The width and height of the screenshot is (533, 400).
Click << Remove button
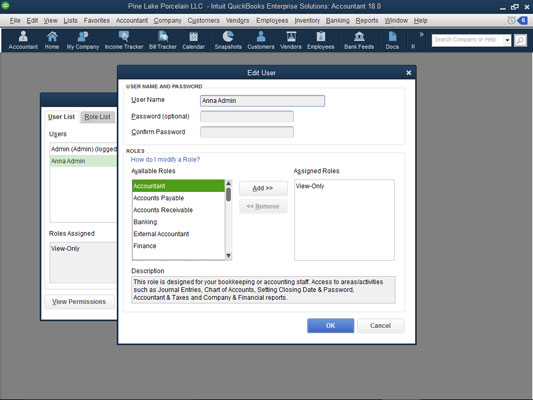[x=263, y=206]
